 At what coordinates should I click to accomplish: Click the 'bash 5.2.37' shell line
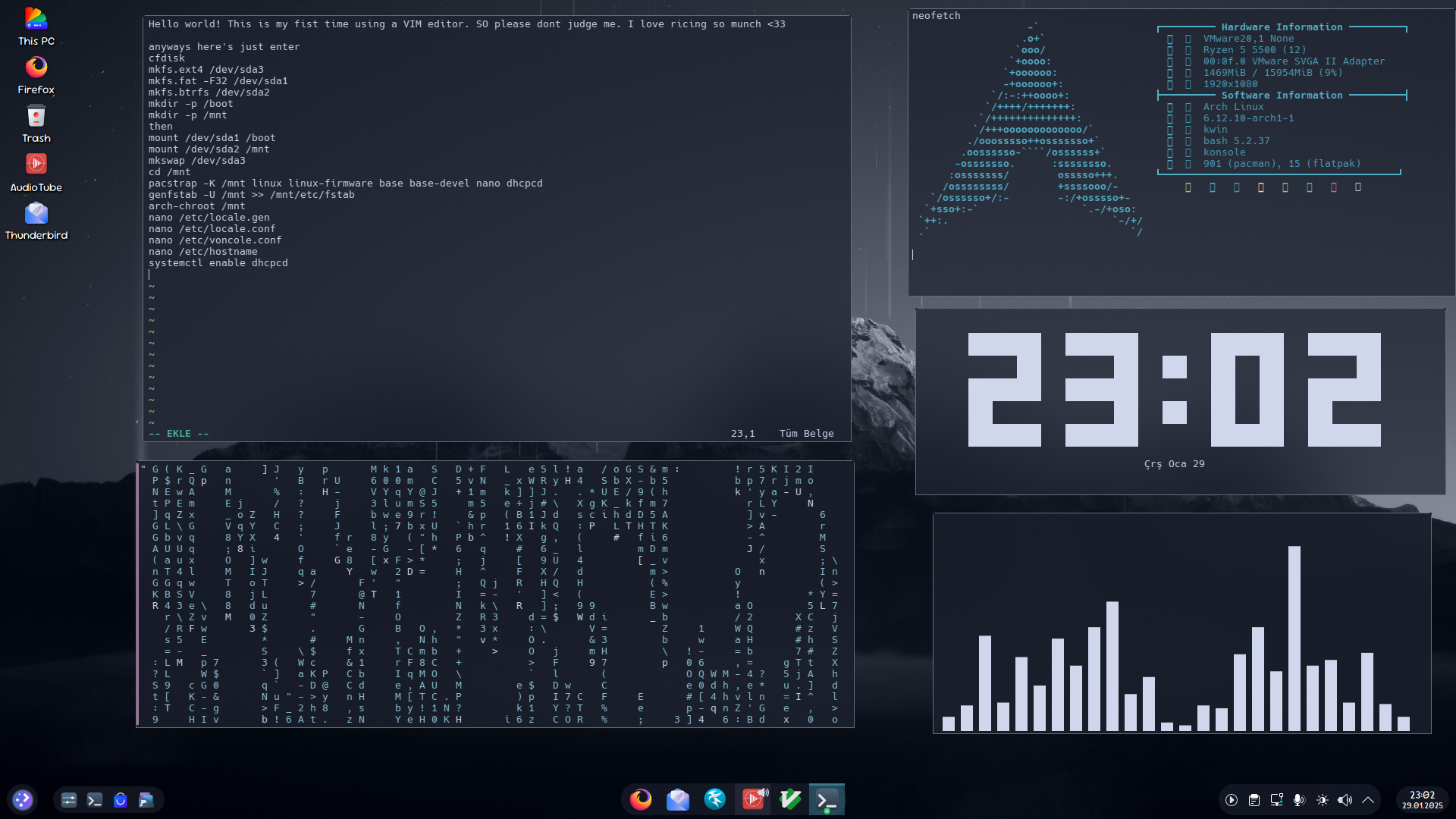pyautogui.click(x=1237, y=141)
